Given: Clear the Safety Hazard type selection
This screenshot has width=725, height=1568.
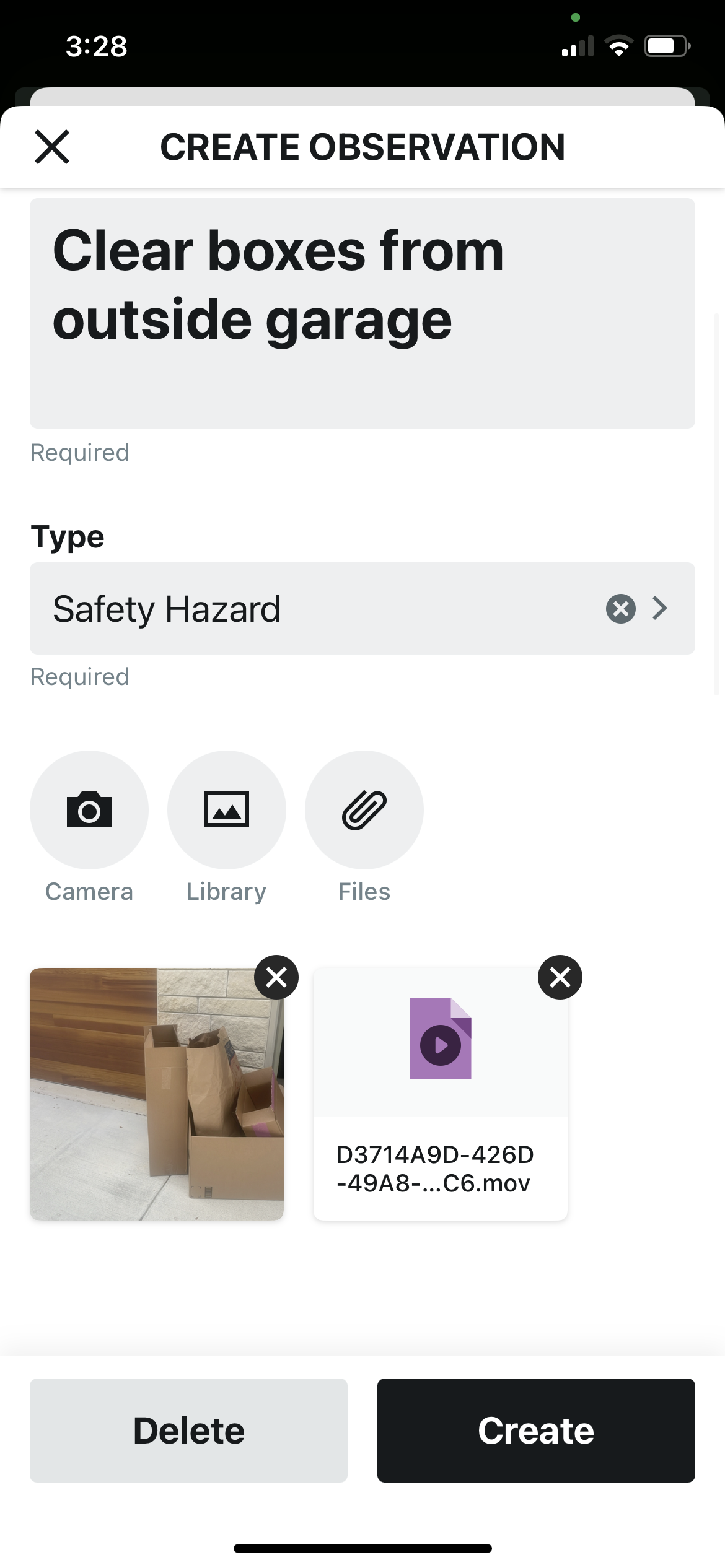Looking at the screenshot, I should pos(620,608).
